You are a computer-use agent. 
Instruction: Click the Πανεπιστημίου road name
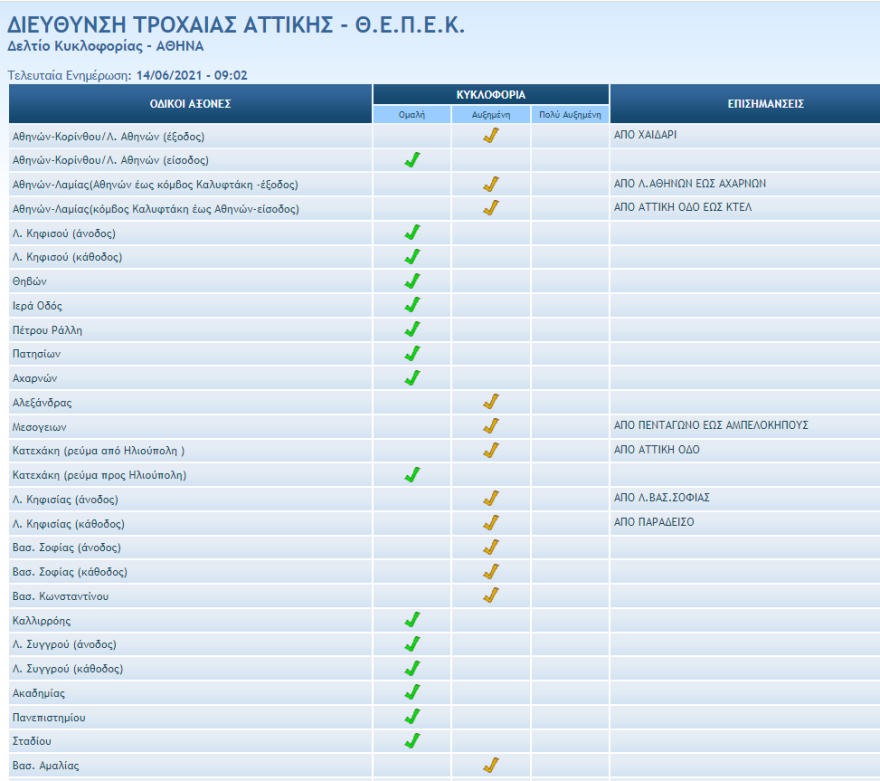[x=48, y=717]
